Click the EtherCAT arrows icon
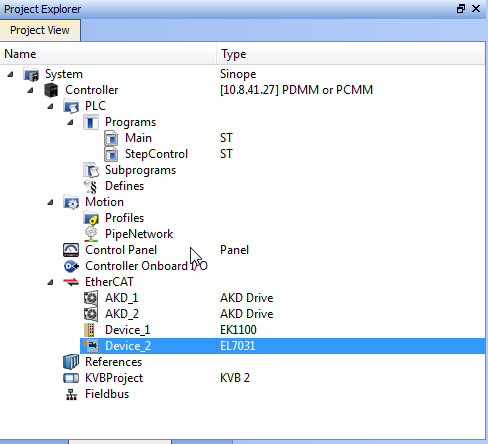488x444 pixels. tap(71, 282)
